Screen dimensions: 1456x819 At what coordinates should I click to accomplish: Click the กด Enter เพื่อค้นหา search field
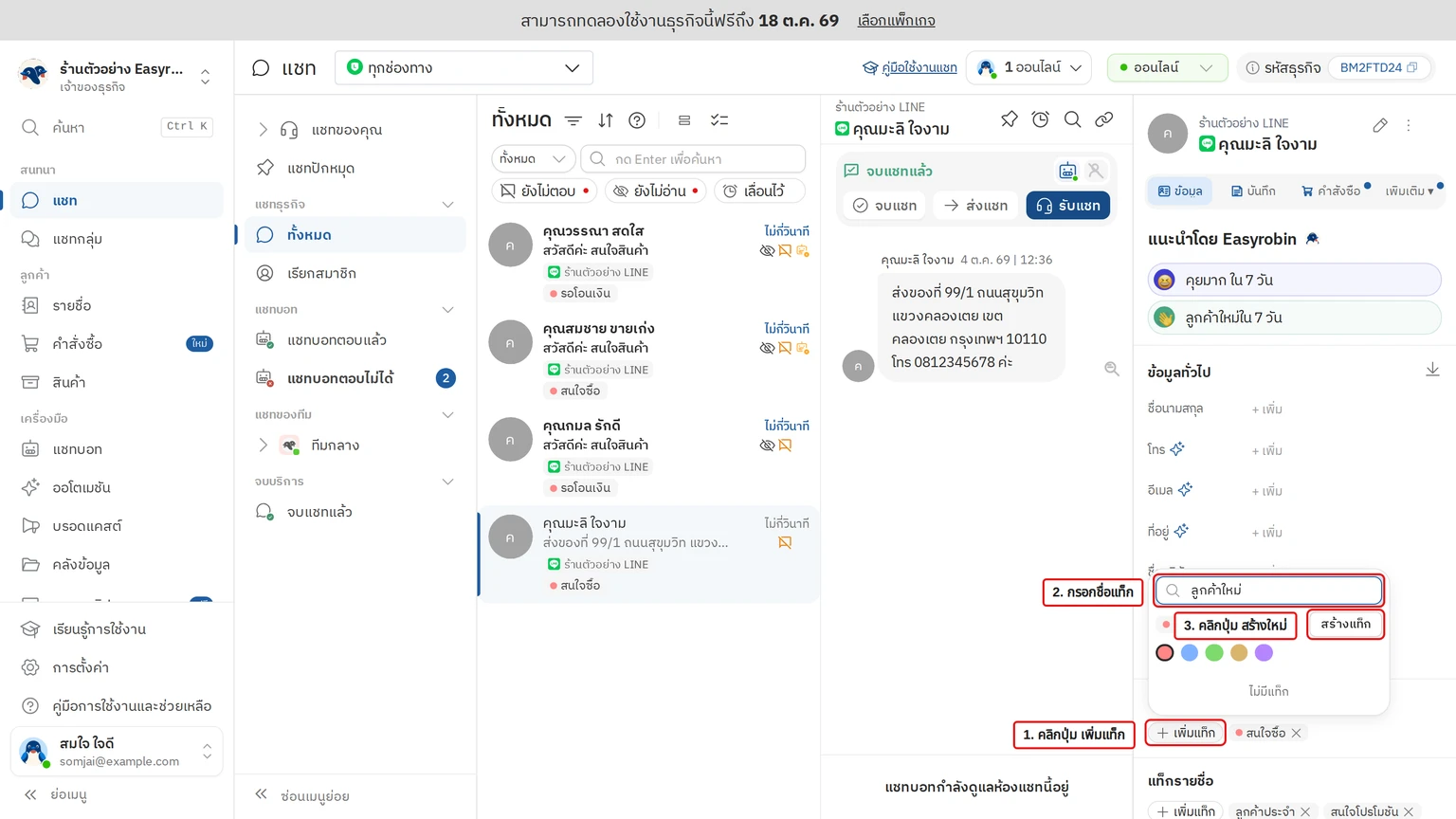pos(693,158)
